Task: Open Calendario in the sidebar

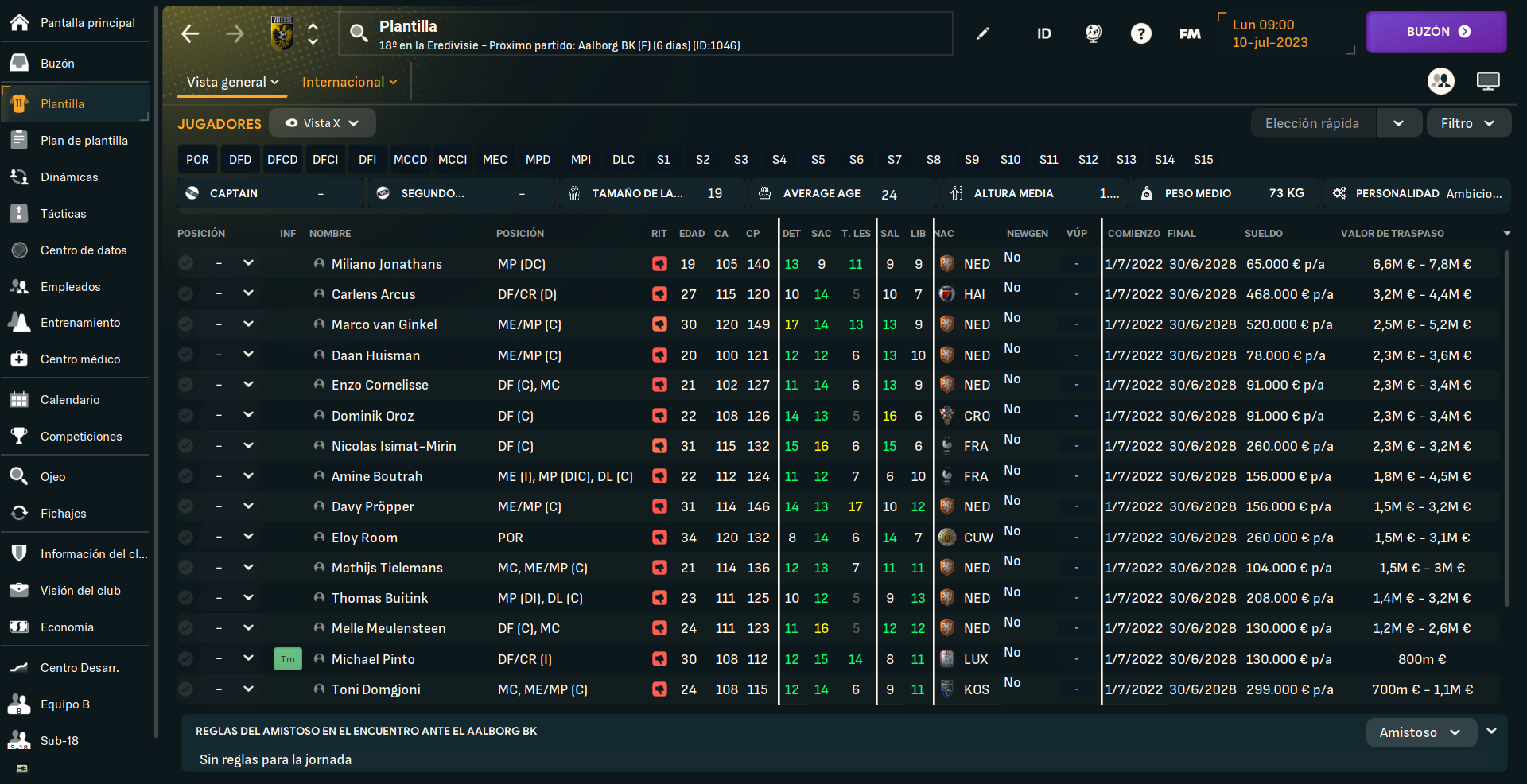Action: [76, 399]
